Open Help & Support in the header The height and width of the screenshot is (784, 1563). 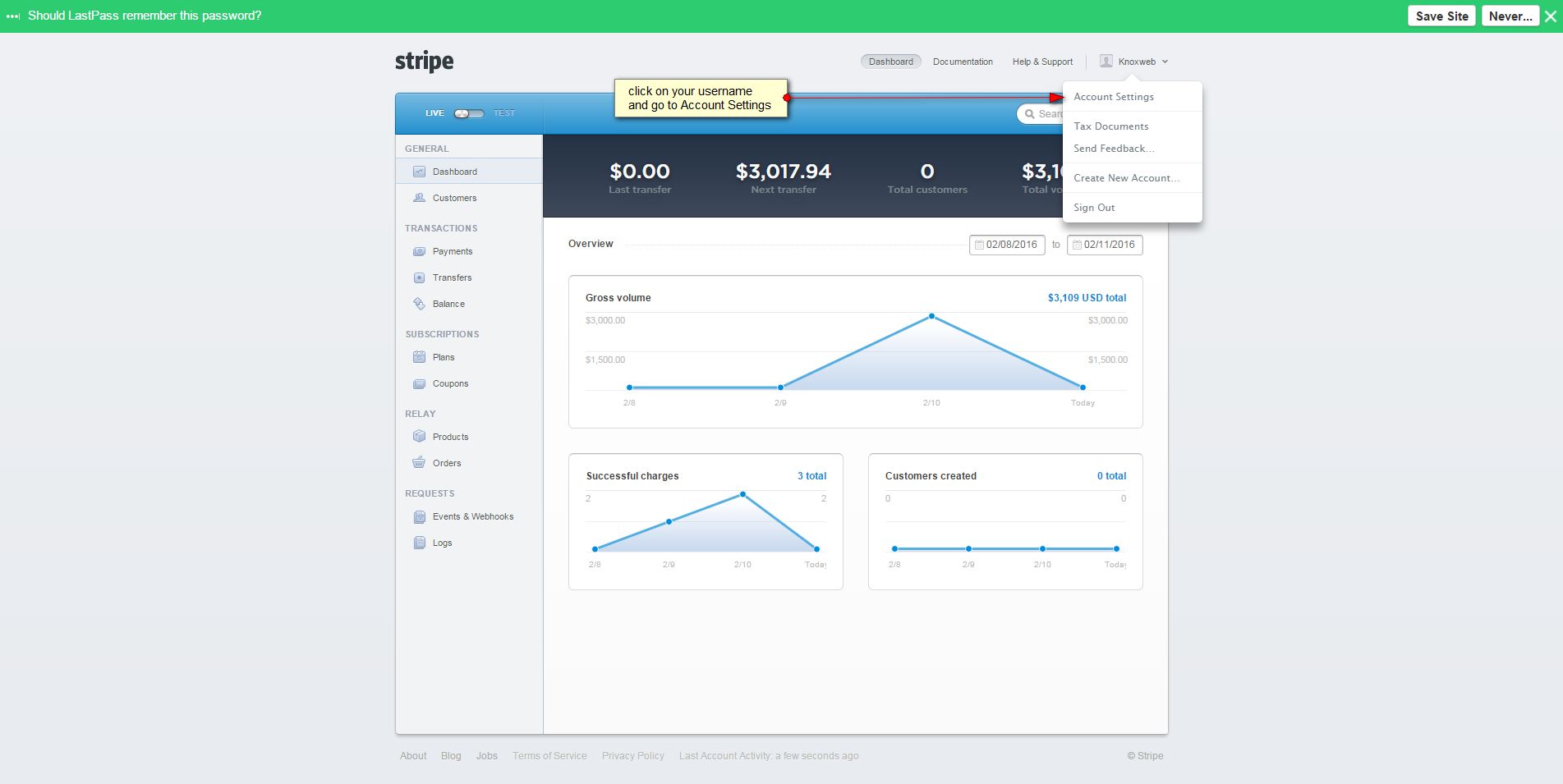coord(1042,62)
